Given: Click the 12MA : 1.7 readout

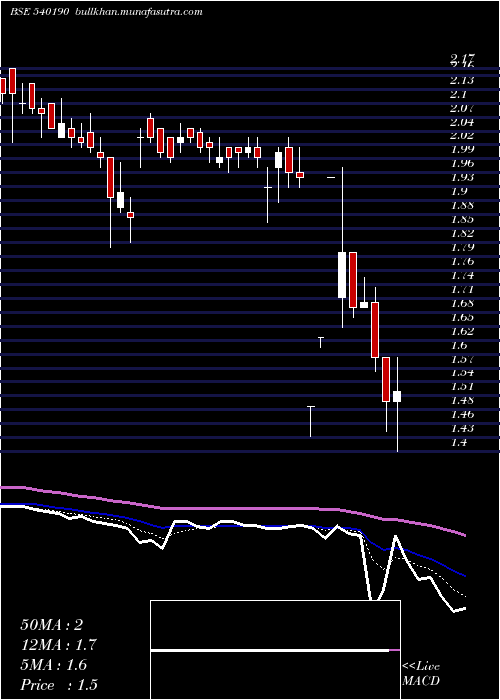Looking at the screenshot, I should [x=58, y=645].
